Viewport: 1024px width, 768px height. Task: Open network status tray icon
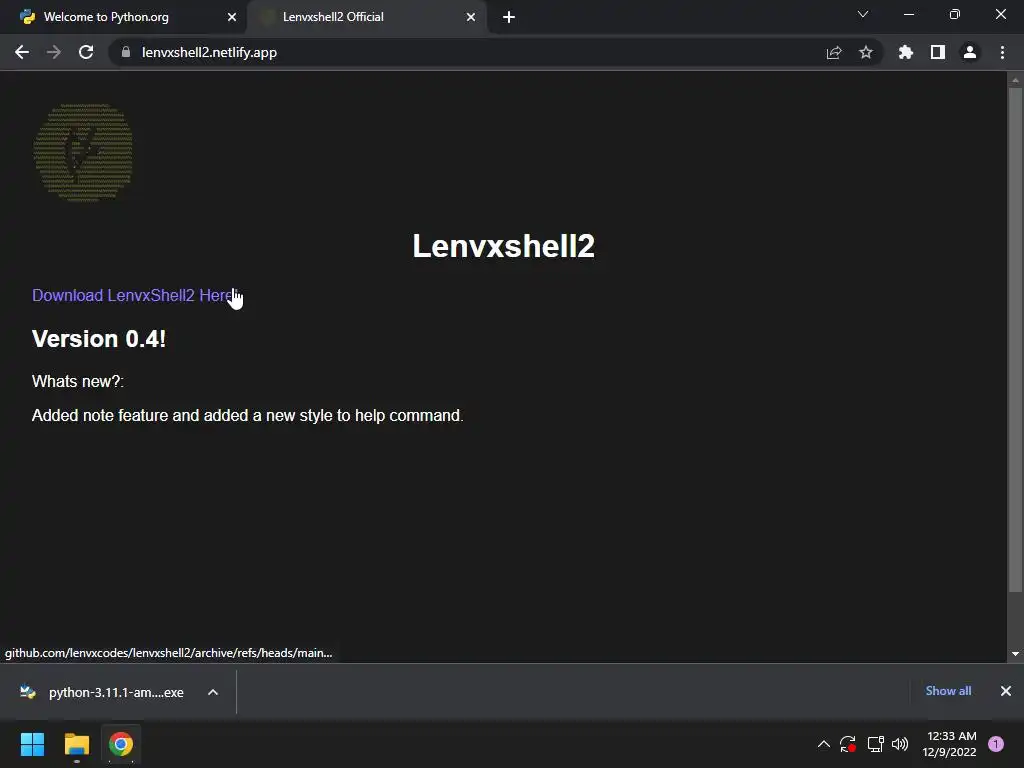tap(875, 744)
